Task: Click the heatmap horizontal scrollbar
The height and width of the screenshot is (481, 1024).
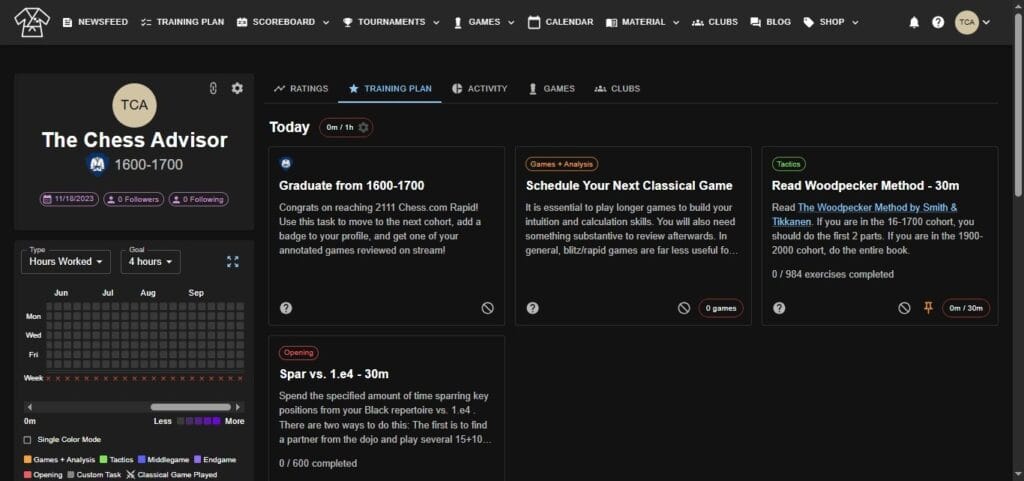Action: pyautogui.click(x=190, y=407)
